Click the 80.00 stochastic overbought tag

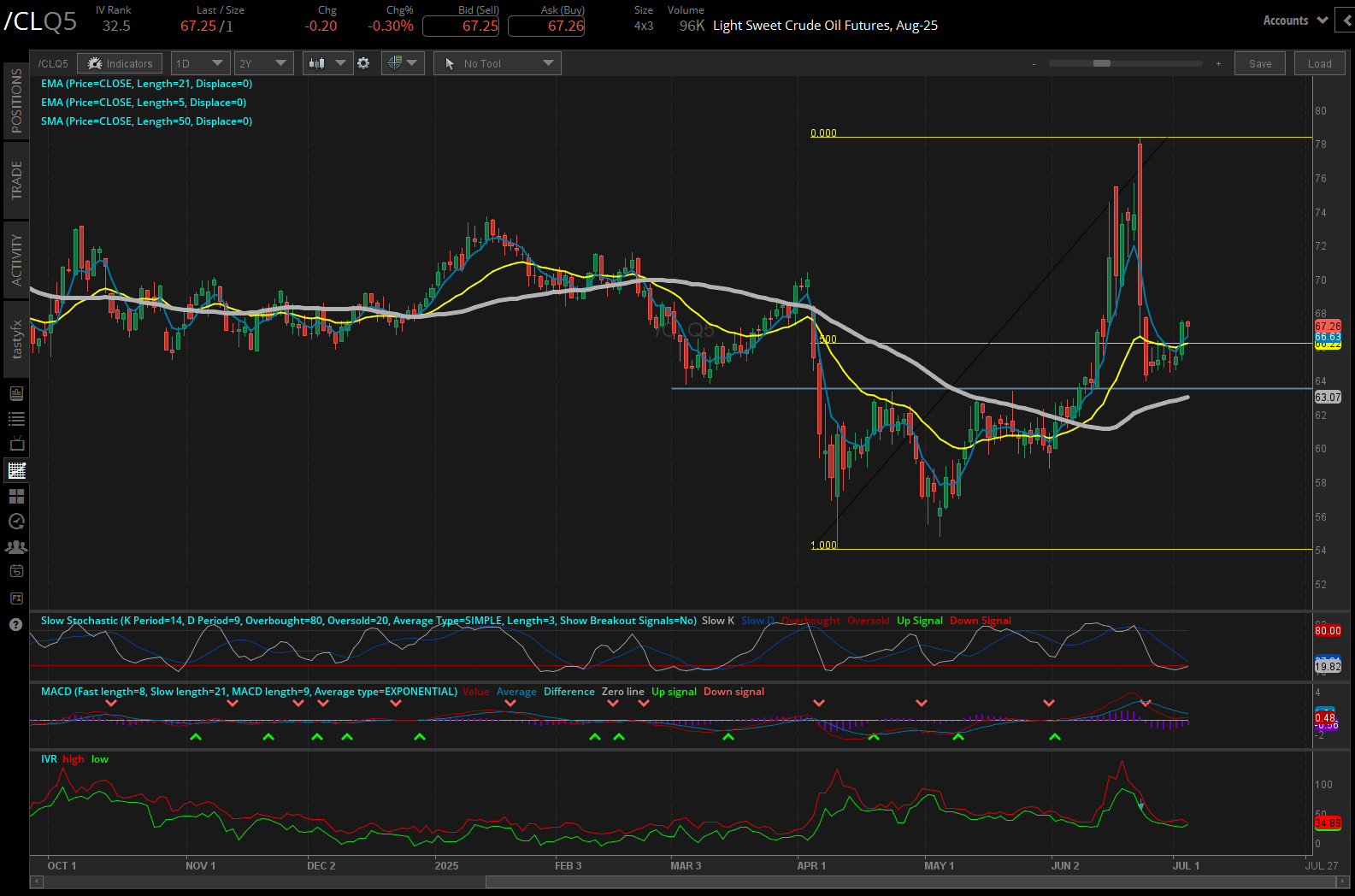point(1328,631)
